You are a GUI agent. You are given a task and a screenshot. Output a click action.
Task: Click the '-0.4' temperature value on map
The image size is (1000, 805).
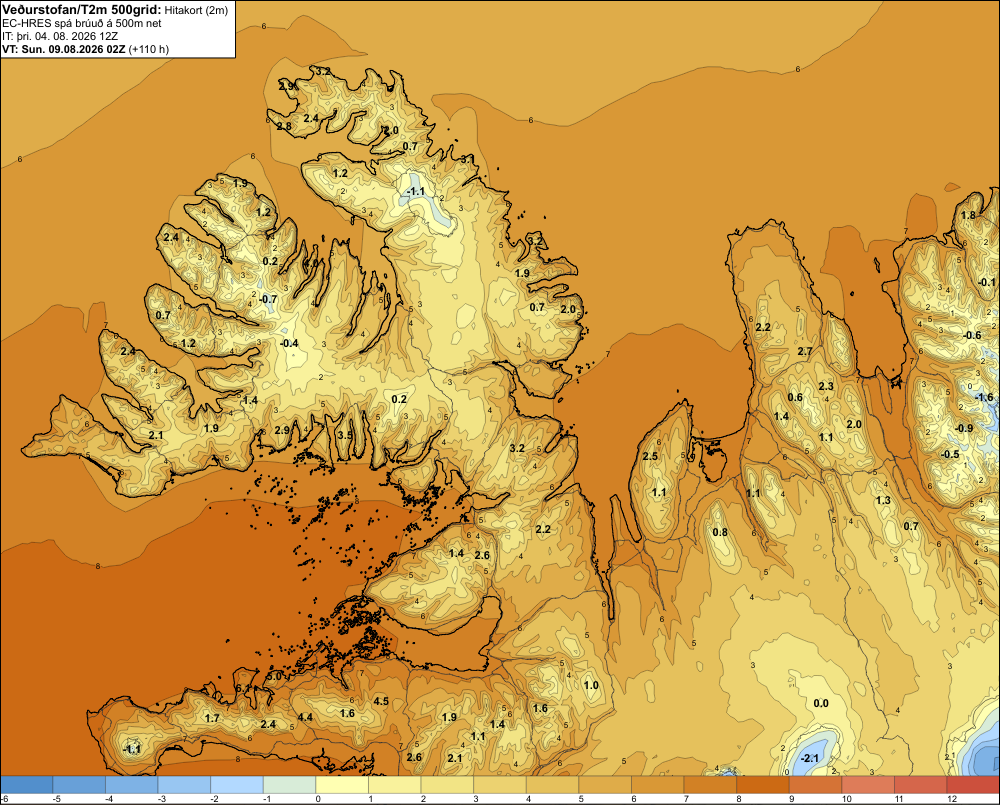(289, 343)
